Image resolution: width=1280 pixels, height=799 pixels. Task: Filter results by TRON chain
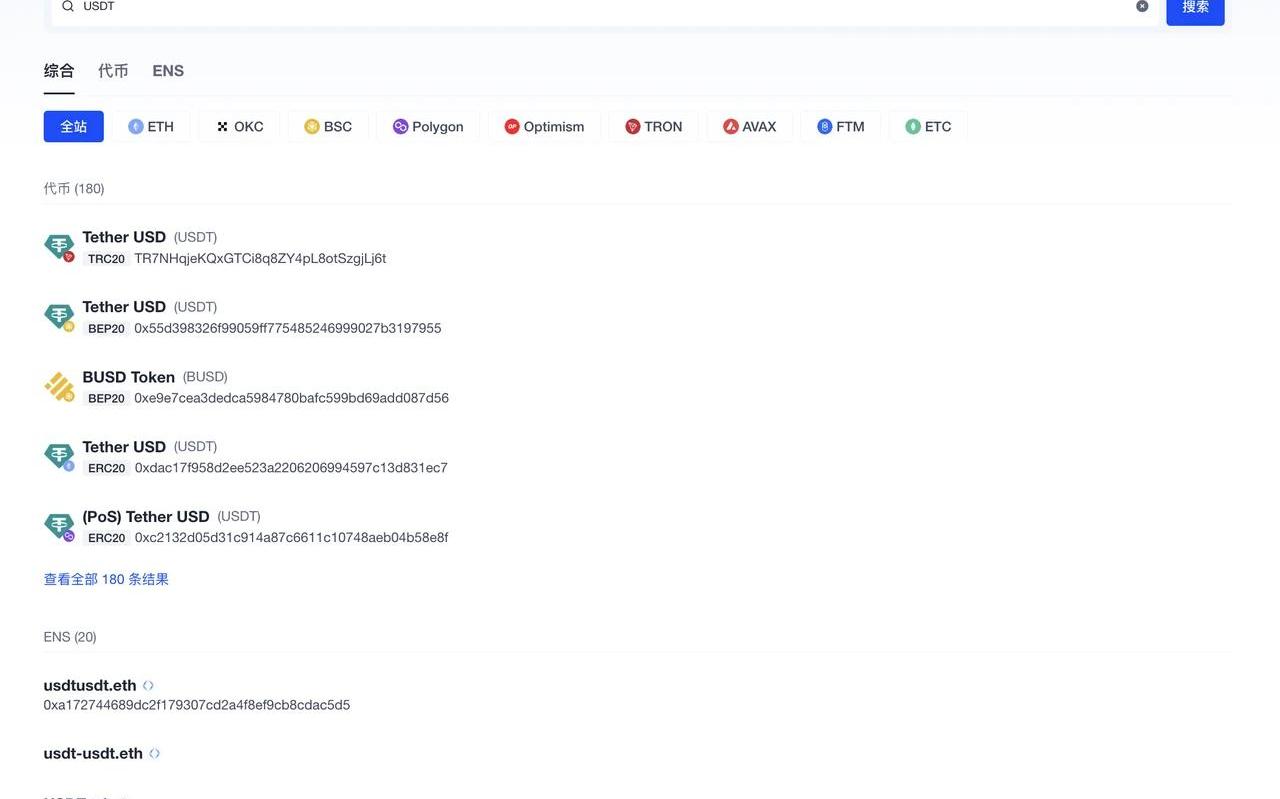point(653,127)
